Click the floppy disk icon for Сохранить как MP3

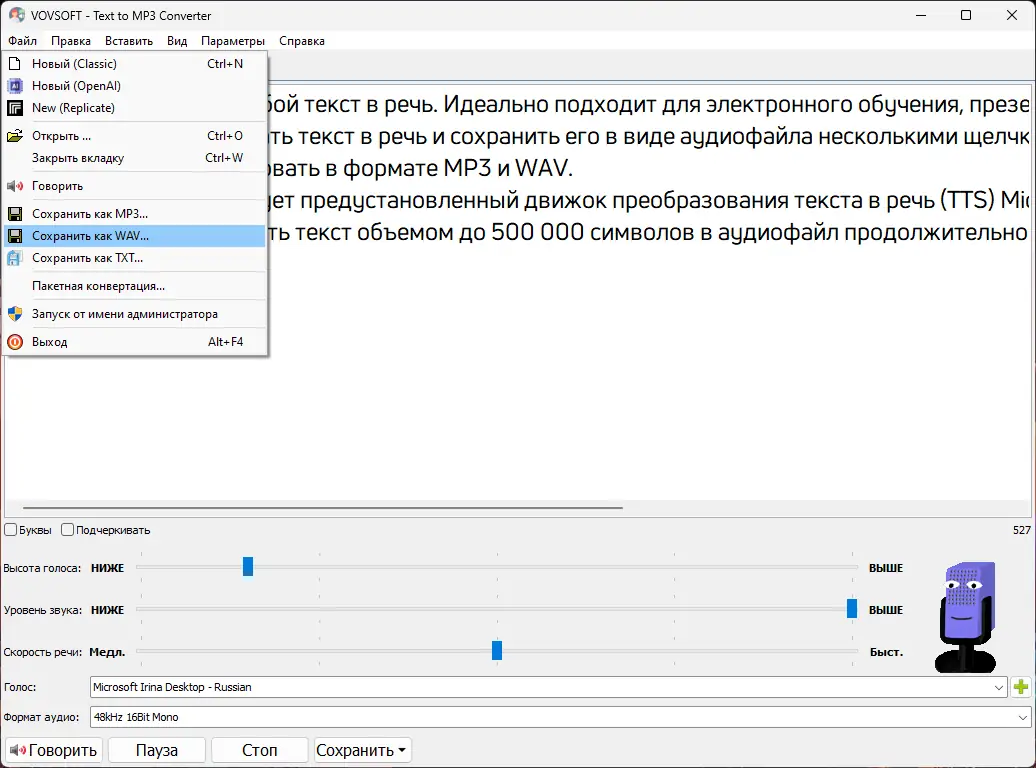[x=15, y=214]
